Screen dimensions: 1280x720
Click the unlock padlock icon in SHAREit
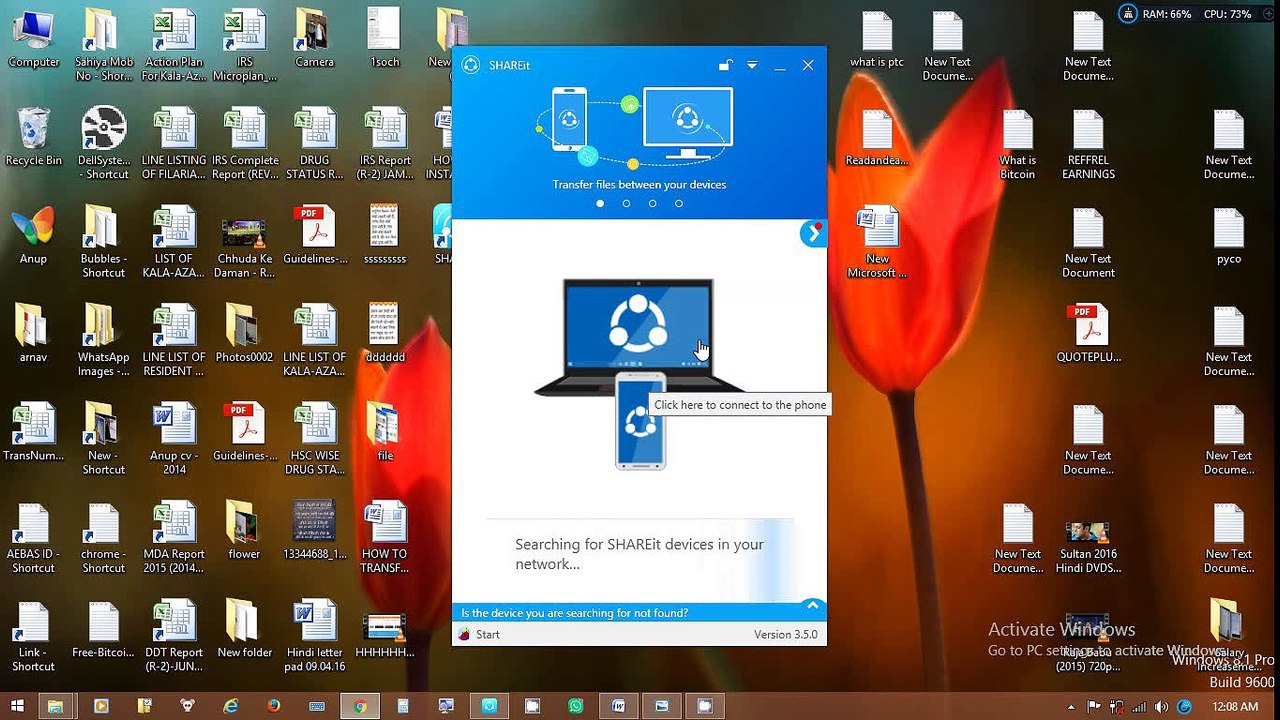coord(726,65)
